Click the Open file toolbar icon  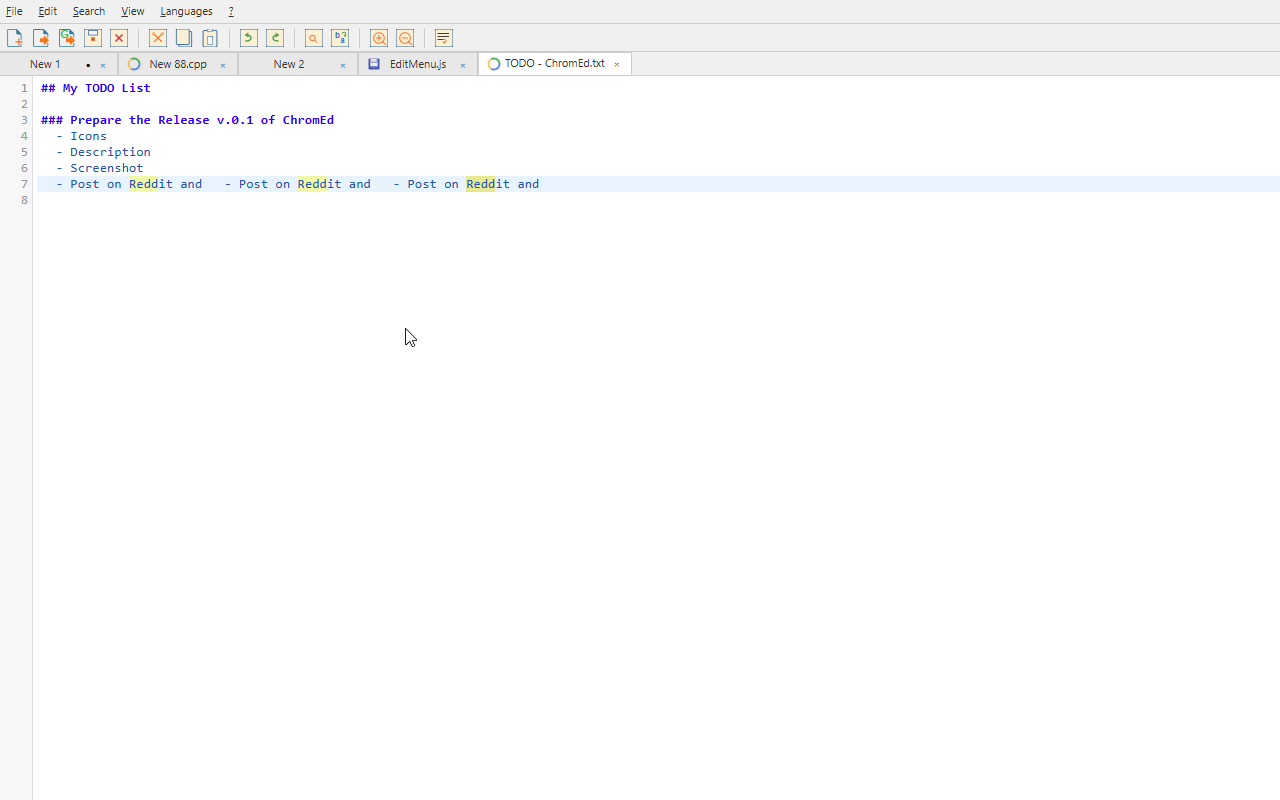[41, 38]
